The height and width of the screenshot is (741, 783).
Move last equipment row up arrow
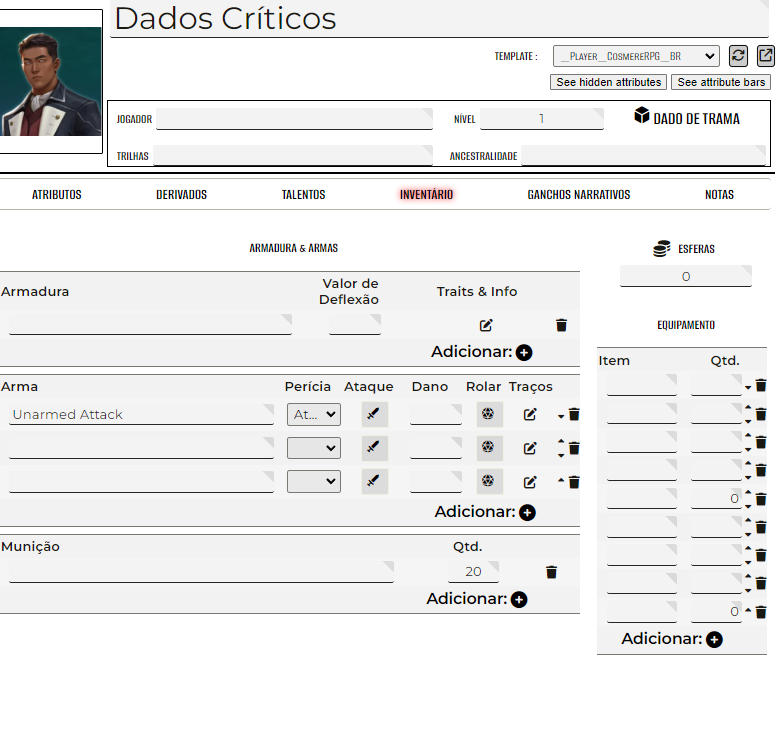pyautogui.click(x=748, y=610)
